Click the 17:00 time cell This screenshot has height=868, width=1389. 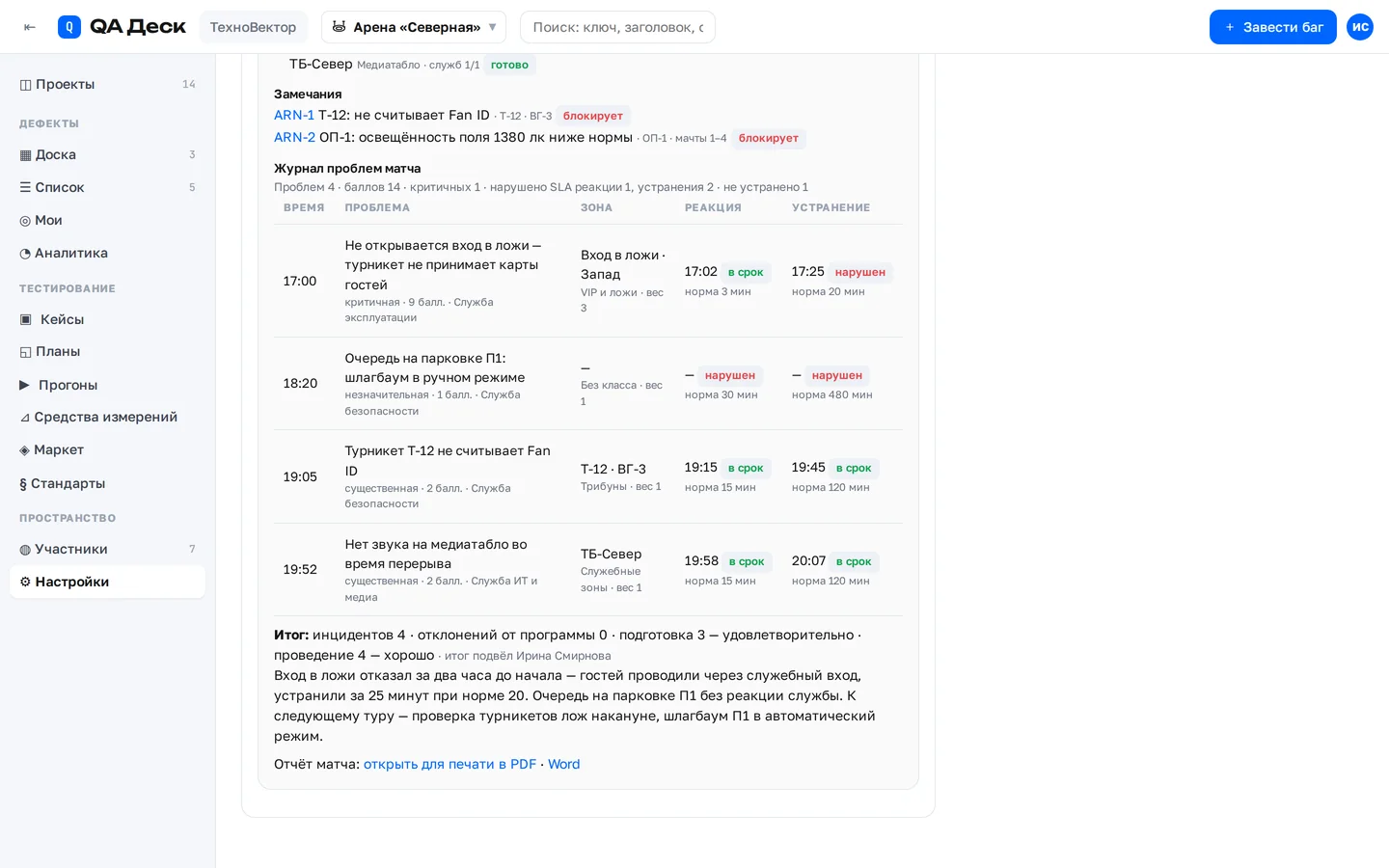click(x=300, y=281)
